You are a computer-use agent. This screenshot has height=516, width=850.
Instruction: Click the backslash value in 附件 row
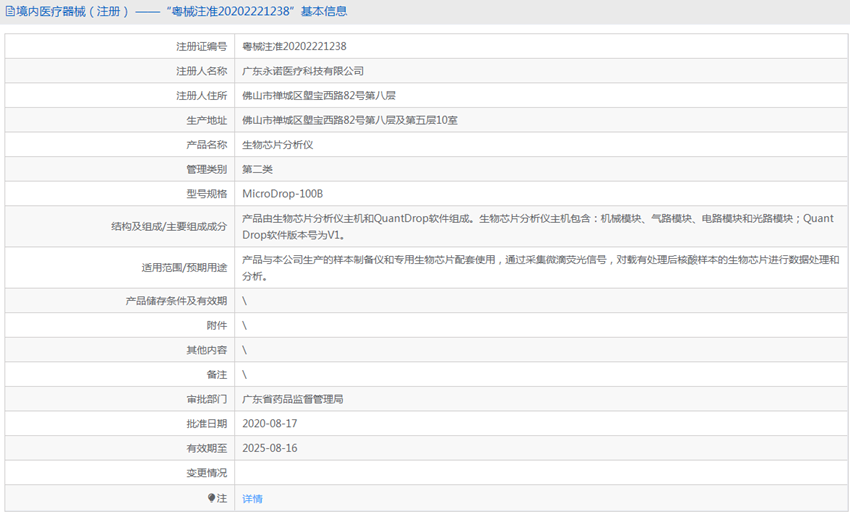point(244,326)
